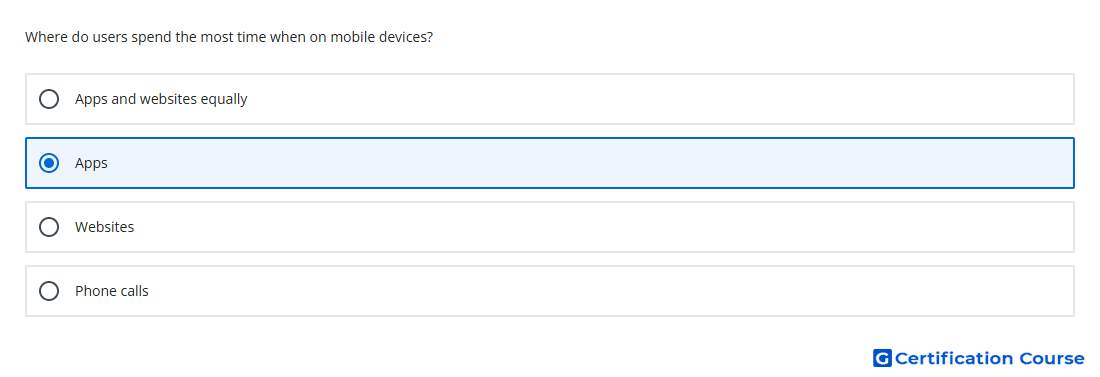The height and width of the screenshot is (377, 1100).
Task: Click the blue G logo icon
Action: point(882,359)
